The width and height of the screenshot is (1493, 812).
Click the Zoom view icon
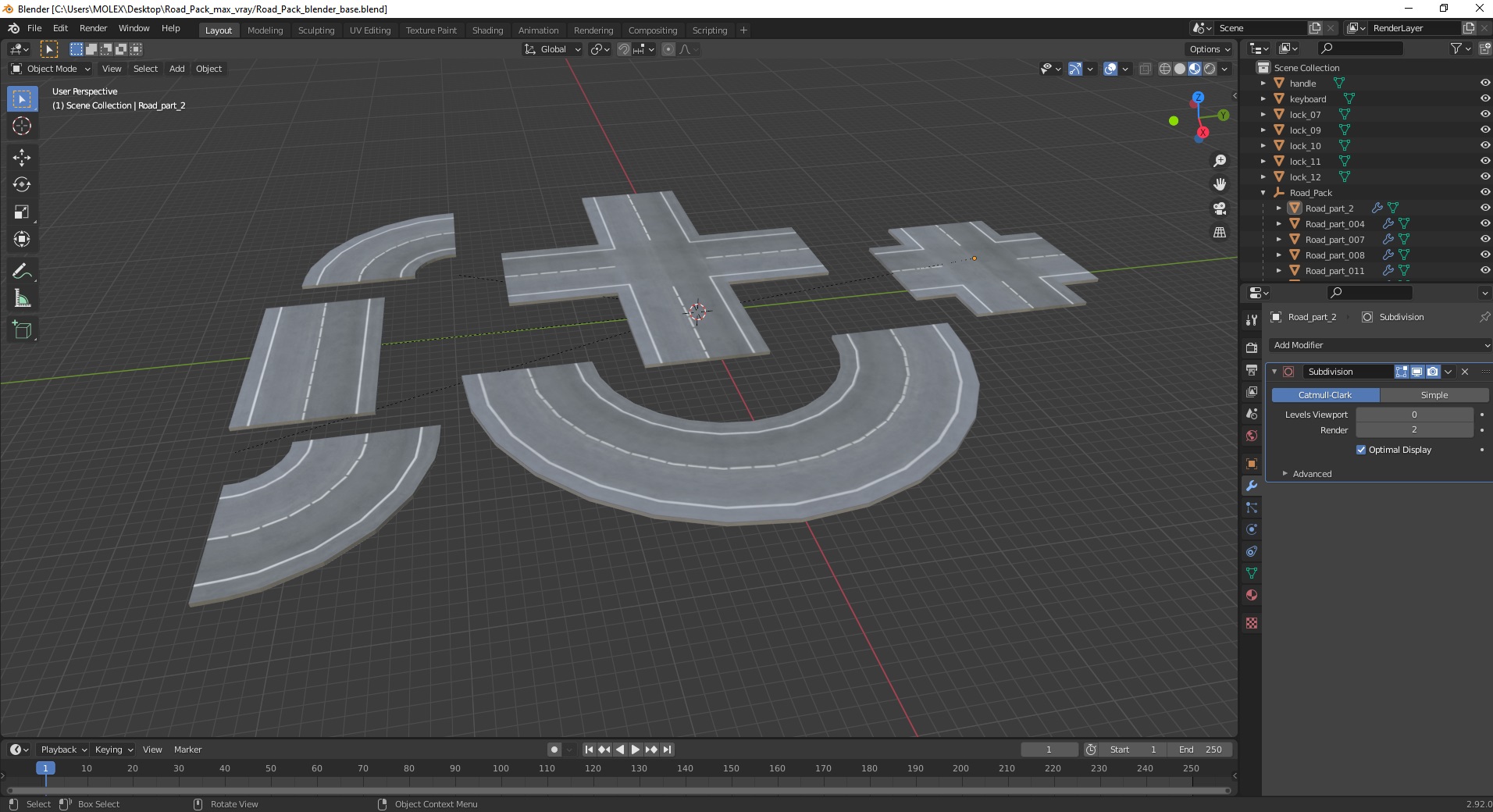click(x=1220, y=161)
